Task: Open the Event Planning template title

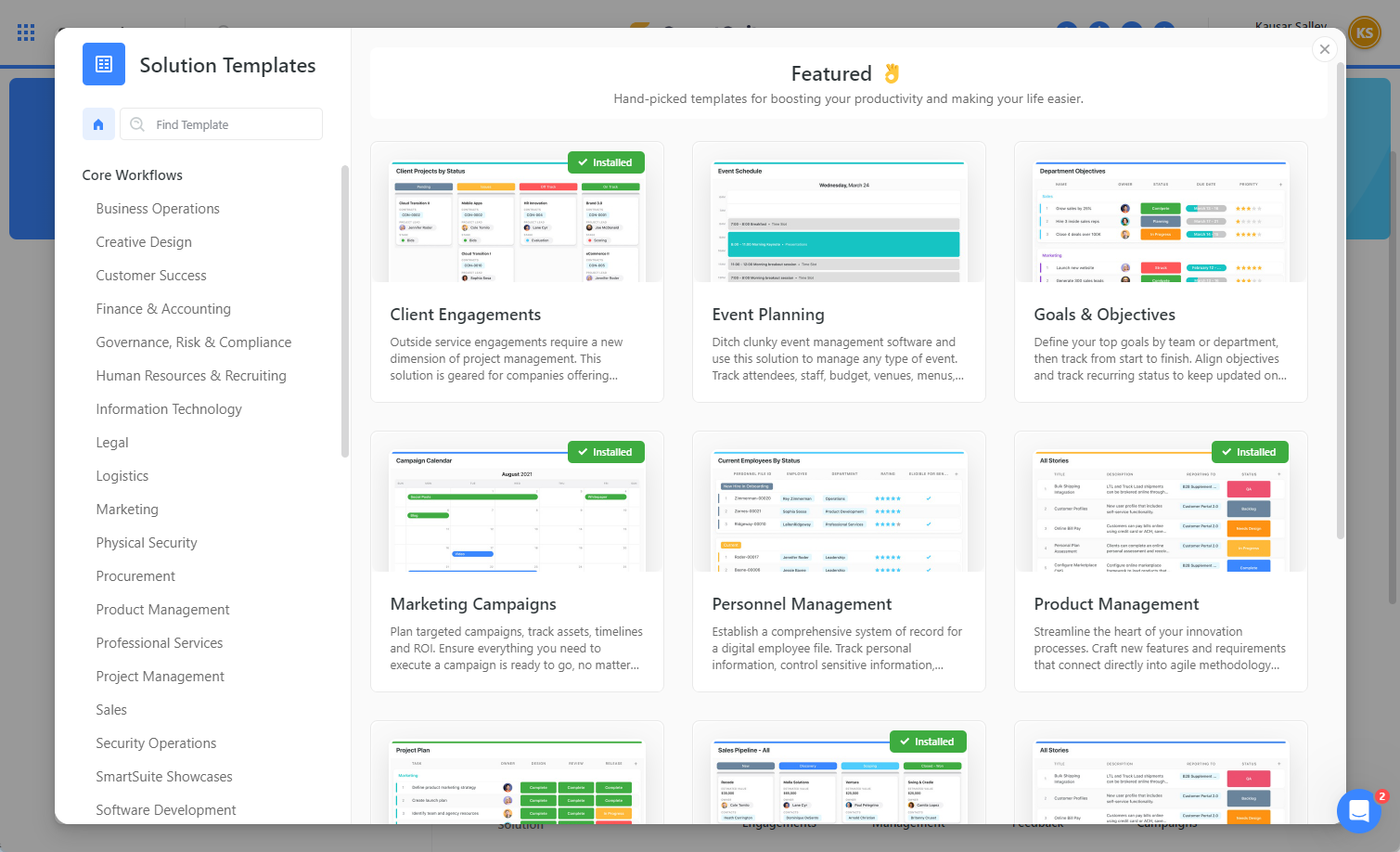Action: [x=768, y=315]
